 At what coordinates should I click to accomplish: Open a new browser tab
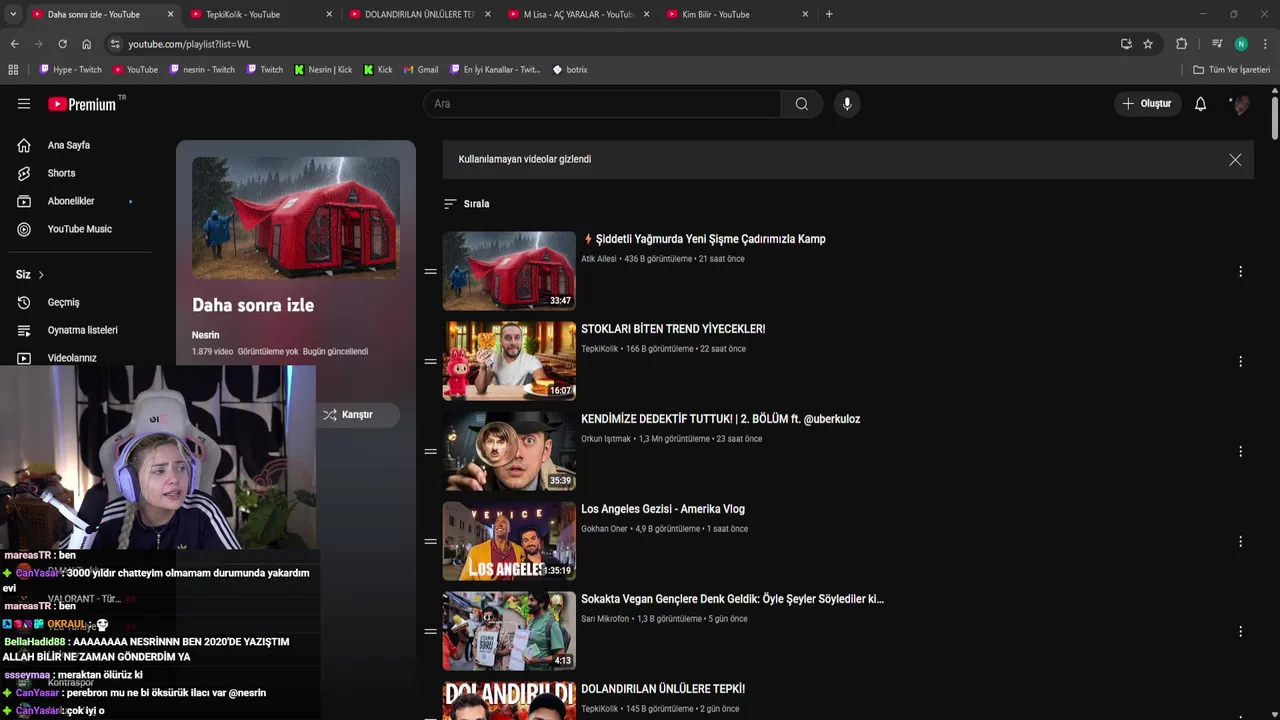point(829,14)
